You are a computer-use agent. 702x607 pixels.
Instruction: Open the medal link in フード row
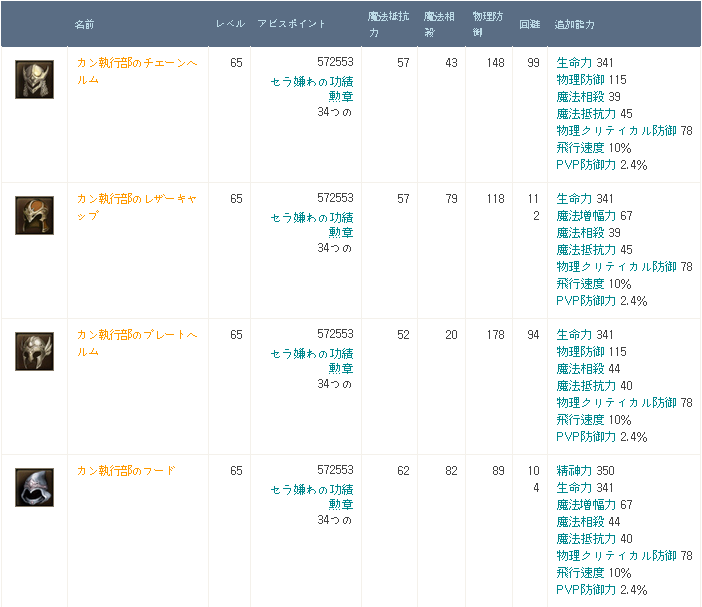pos(312,497)
